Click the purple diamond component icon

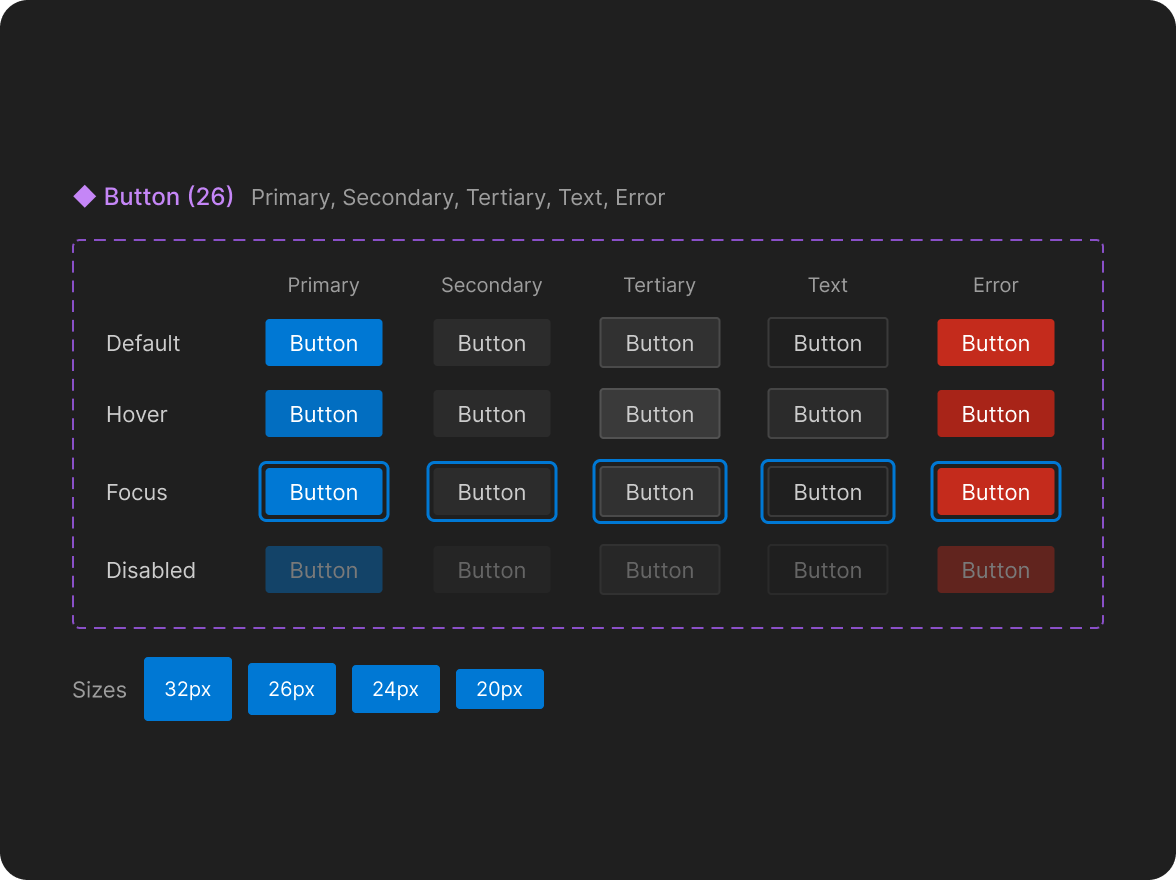(85, 197)
